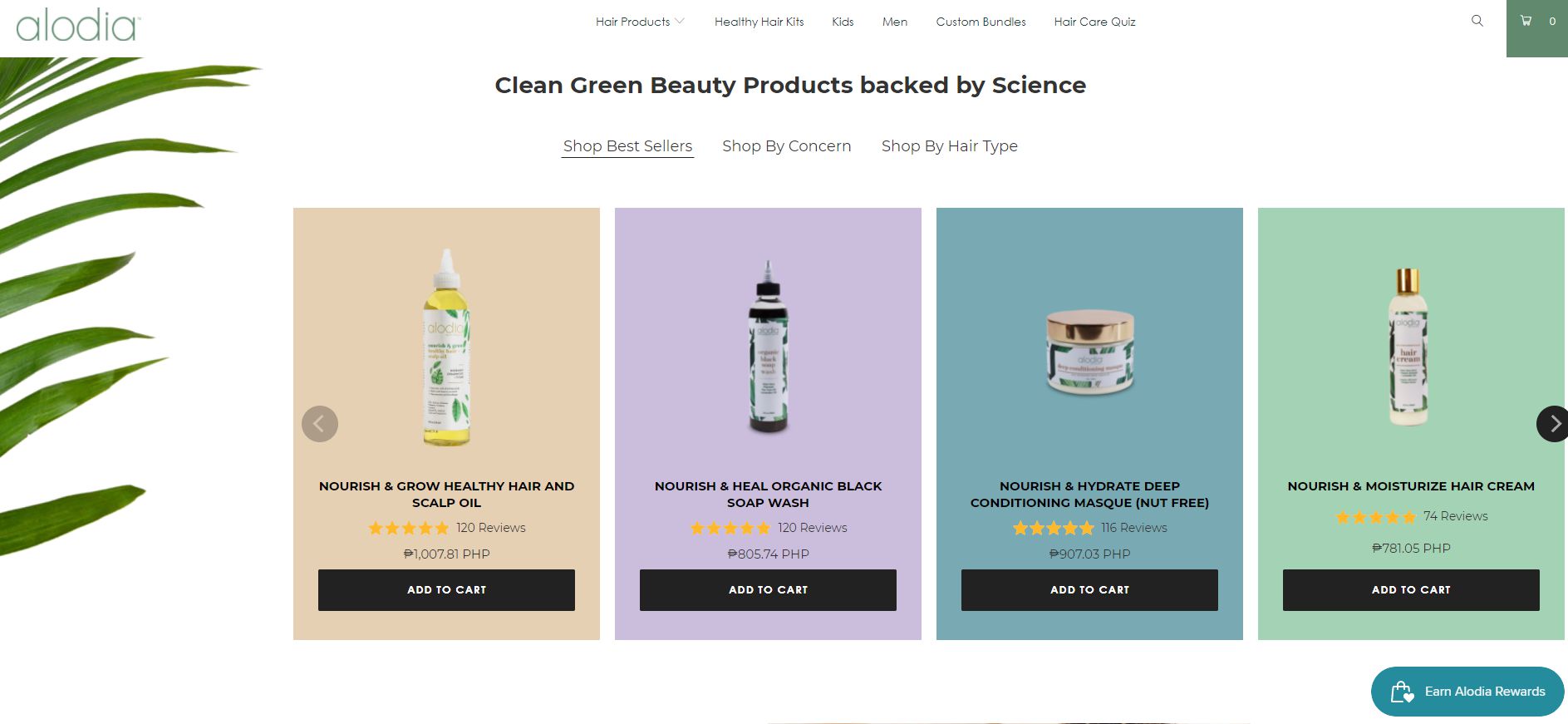Viewport: 1568px width, 724px height.
Task: Open the Hair Care Quiz page
Action: [1094, 22]
